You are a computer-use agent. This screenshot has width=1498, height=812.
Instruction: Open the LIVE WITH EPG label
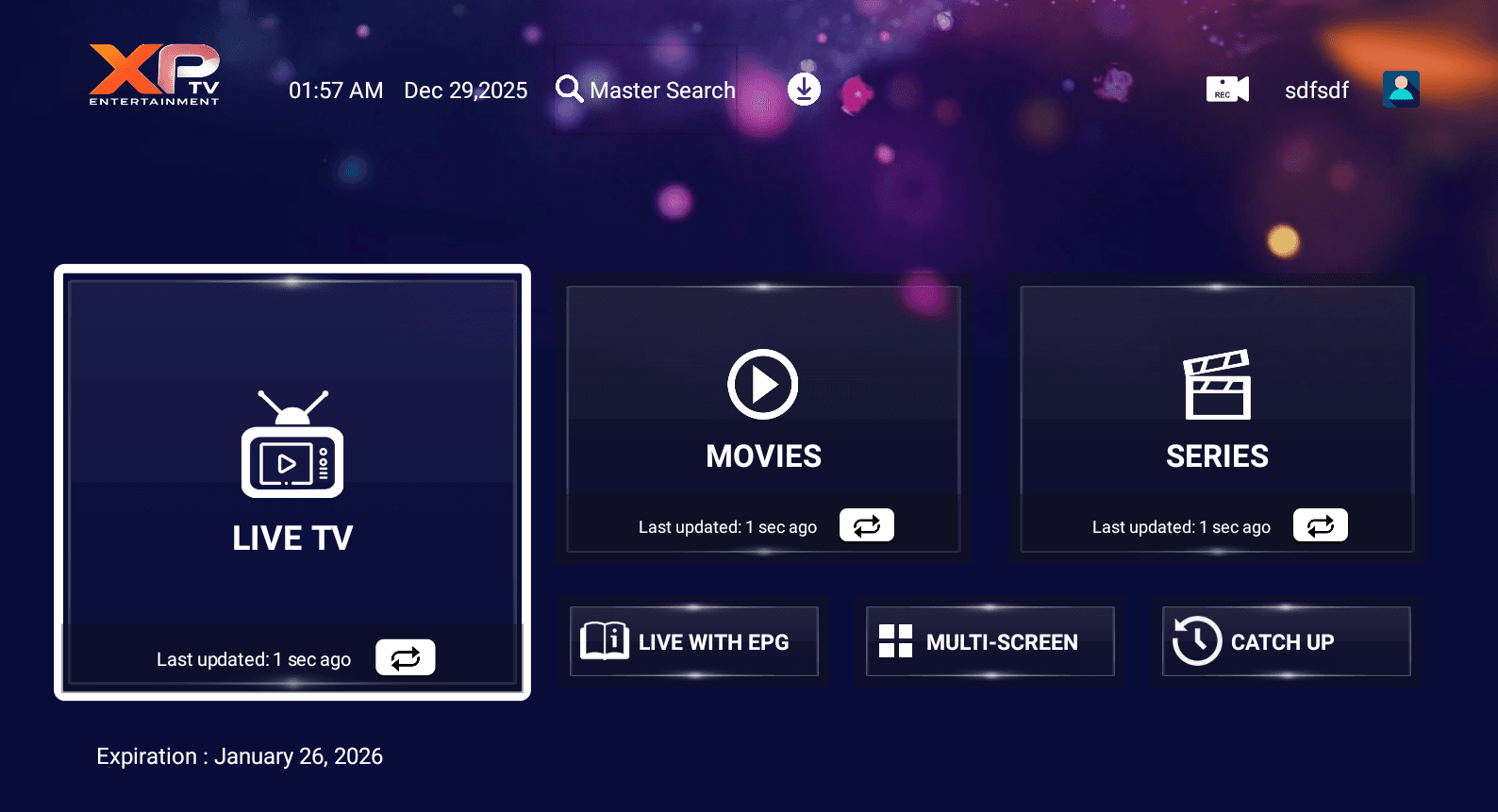713,642
